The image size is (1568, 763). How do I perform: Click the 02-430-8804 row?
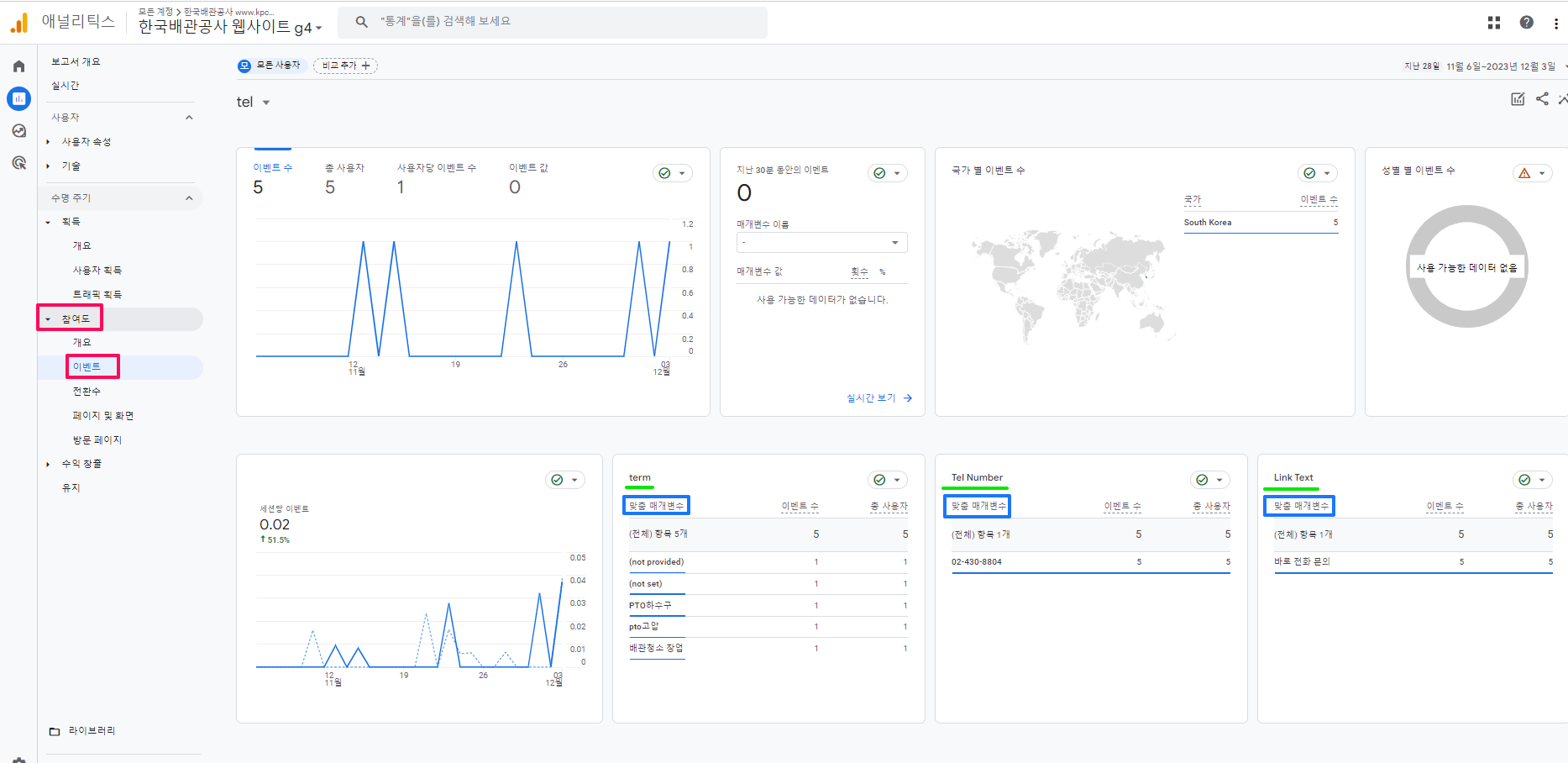[x=1090, y=562]
